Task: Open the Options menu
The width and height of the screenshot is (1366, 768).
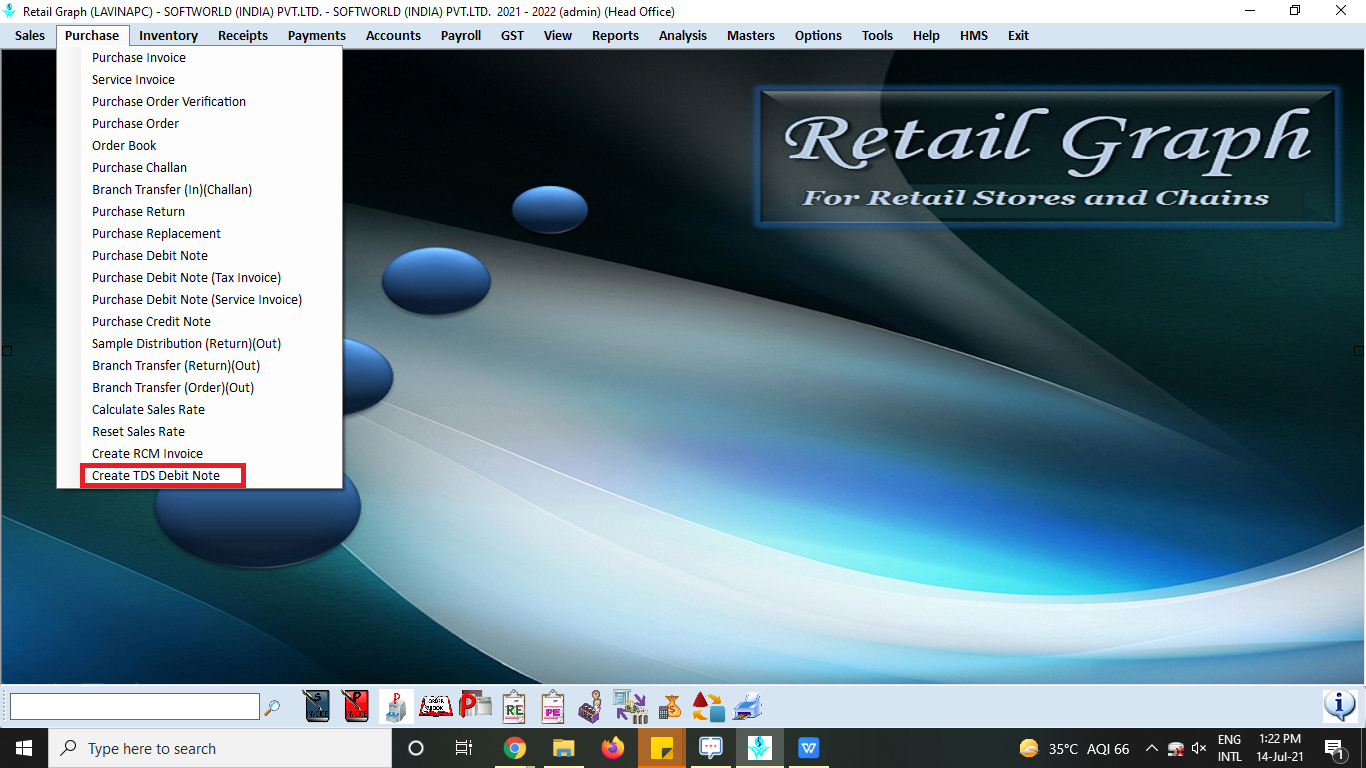Action: coord(818,35)
